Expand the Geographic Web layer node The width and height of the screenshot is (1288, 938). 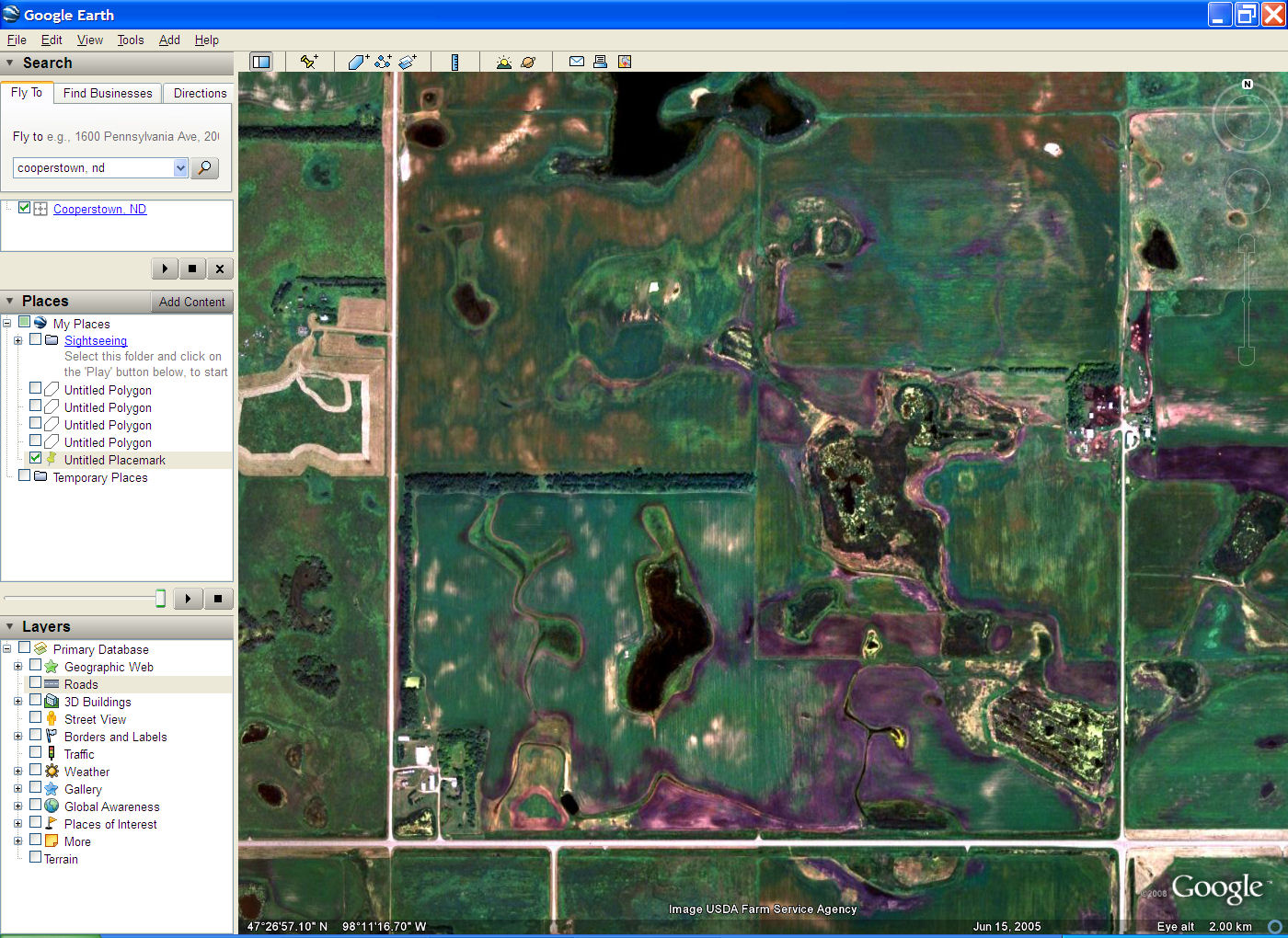[x=17, y=666]
